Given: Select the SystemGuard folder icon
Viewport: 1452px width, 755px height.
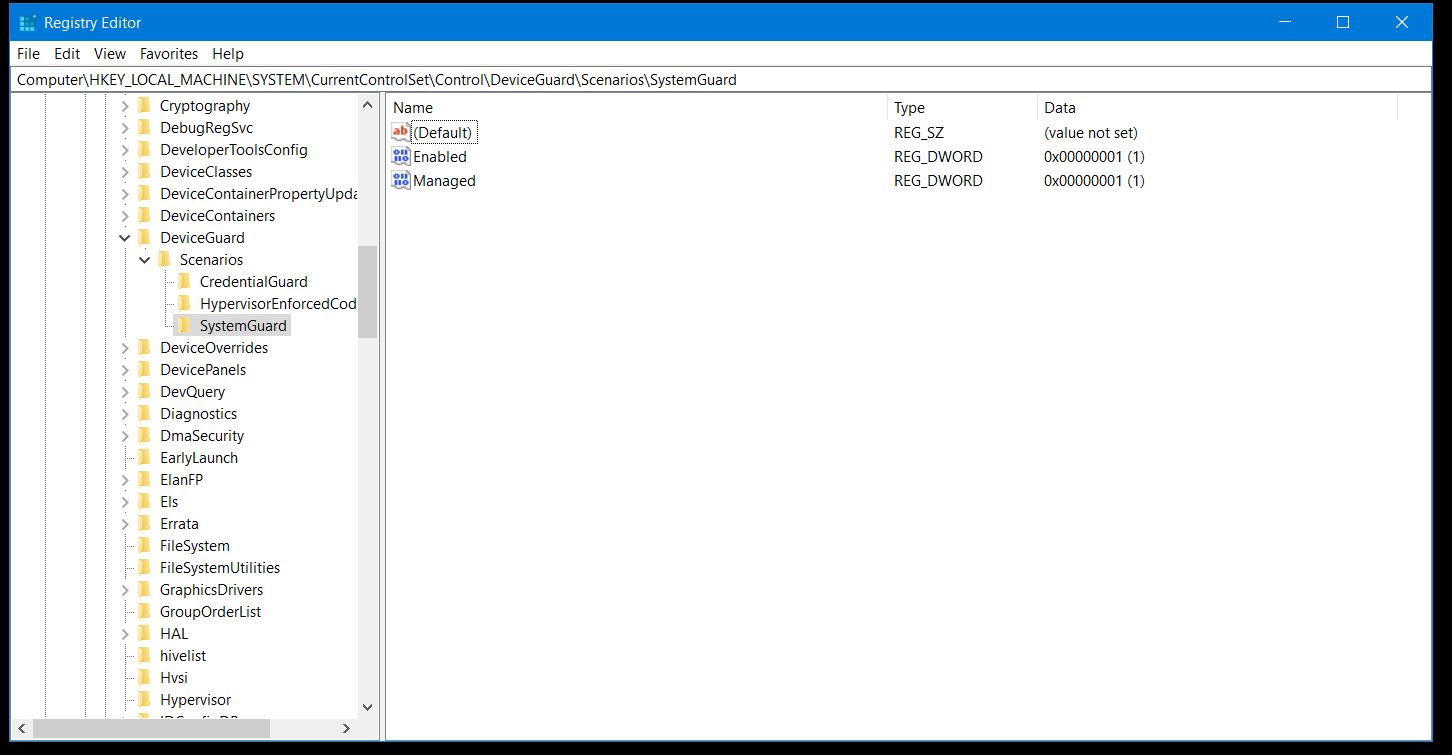Looking at the screenshot, I should [184, 326].
